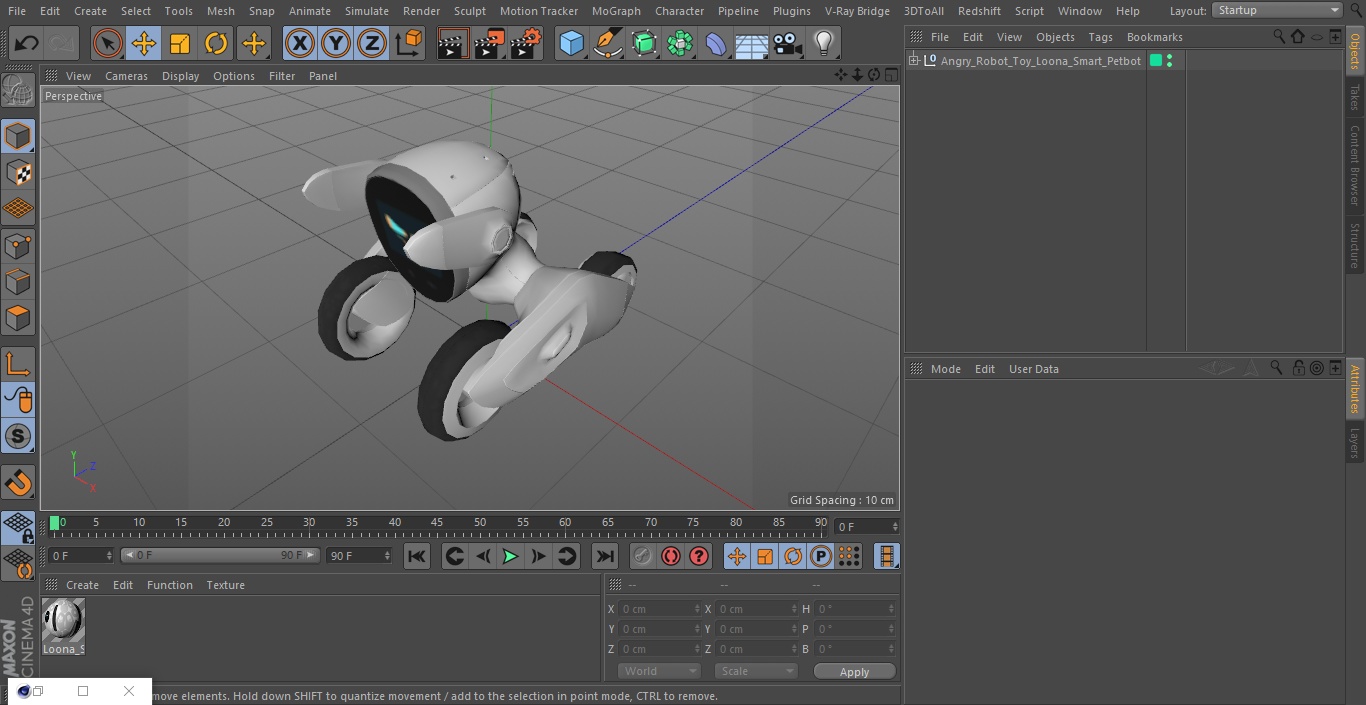Click the Play Forward button
Image resolution: width=1366 pixels, height=705 pixels.
tap(510, 556)
